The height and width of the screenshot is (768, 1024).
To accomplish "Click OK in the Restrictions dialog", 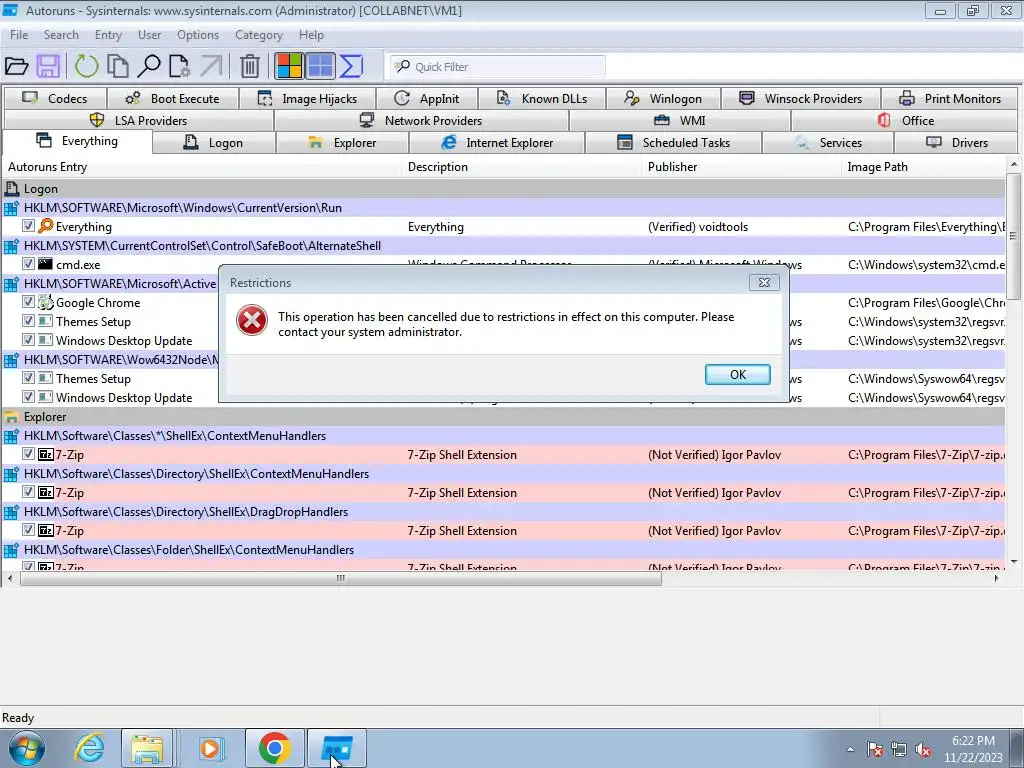I will pyautogui.click(x=737, y=374).
